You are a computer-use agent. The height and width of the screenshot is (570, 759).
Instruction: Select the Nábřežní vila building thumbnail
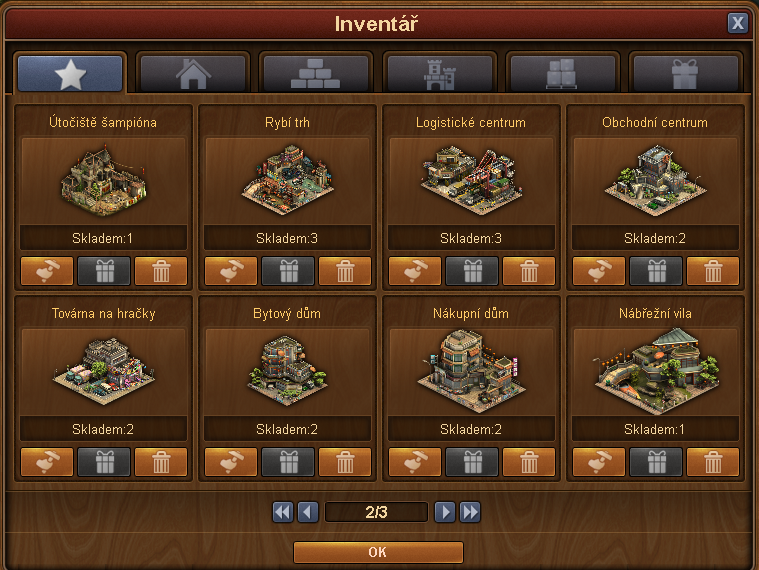point(655,372)
